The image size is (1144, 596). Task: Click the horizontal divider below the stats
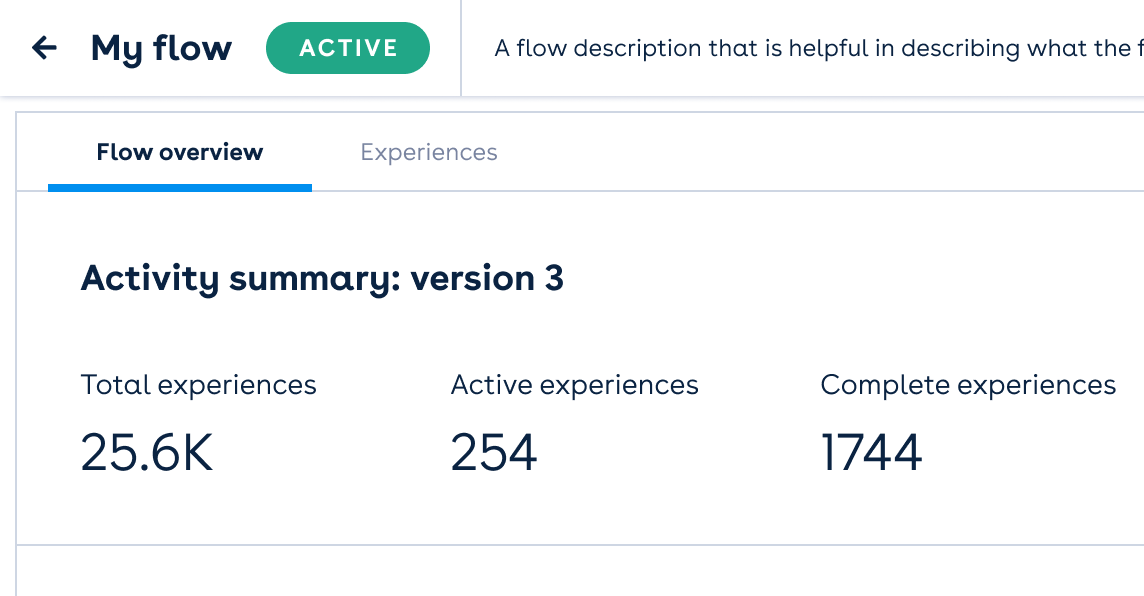click(580, 545)
